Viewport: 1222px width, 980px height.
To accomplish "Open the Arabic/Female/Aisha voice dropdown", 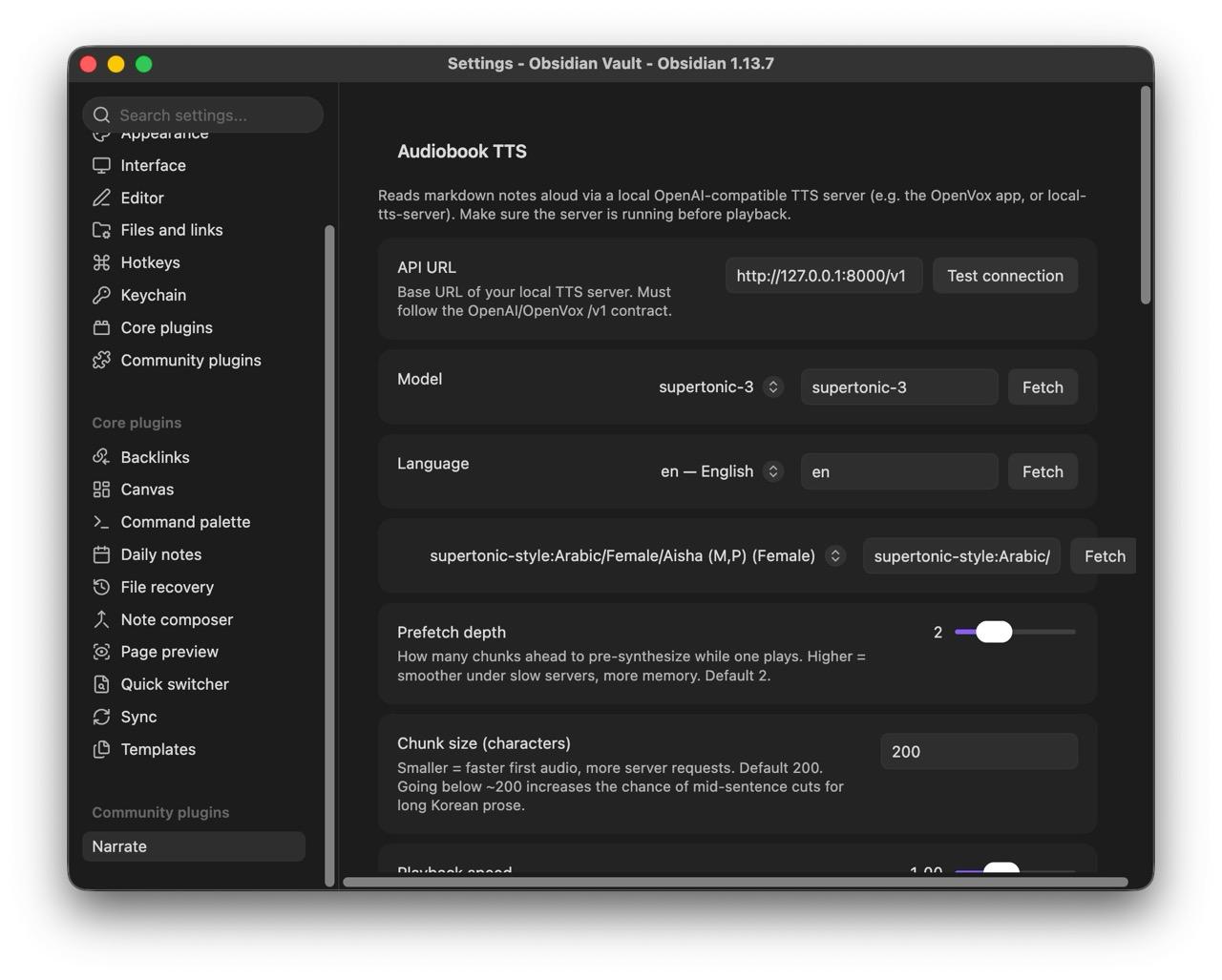I will click(x=637, y=555).
